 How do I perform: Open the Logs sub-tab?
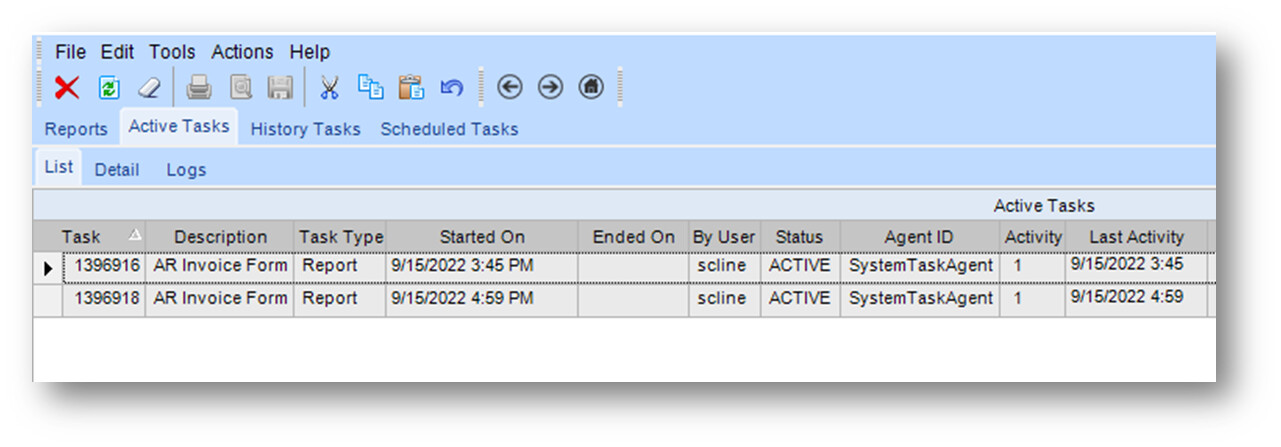click(186, 170)
